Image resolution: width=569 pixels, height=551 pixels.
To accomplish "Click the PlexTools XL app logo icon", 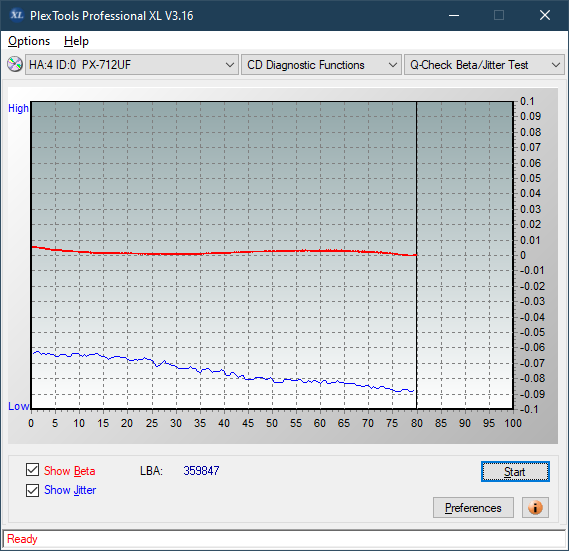I will pos(17,15).
